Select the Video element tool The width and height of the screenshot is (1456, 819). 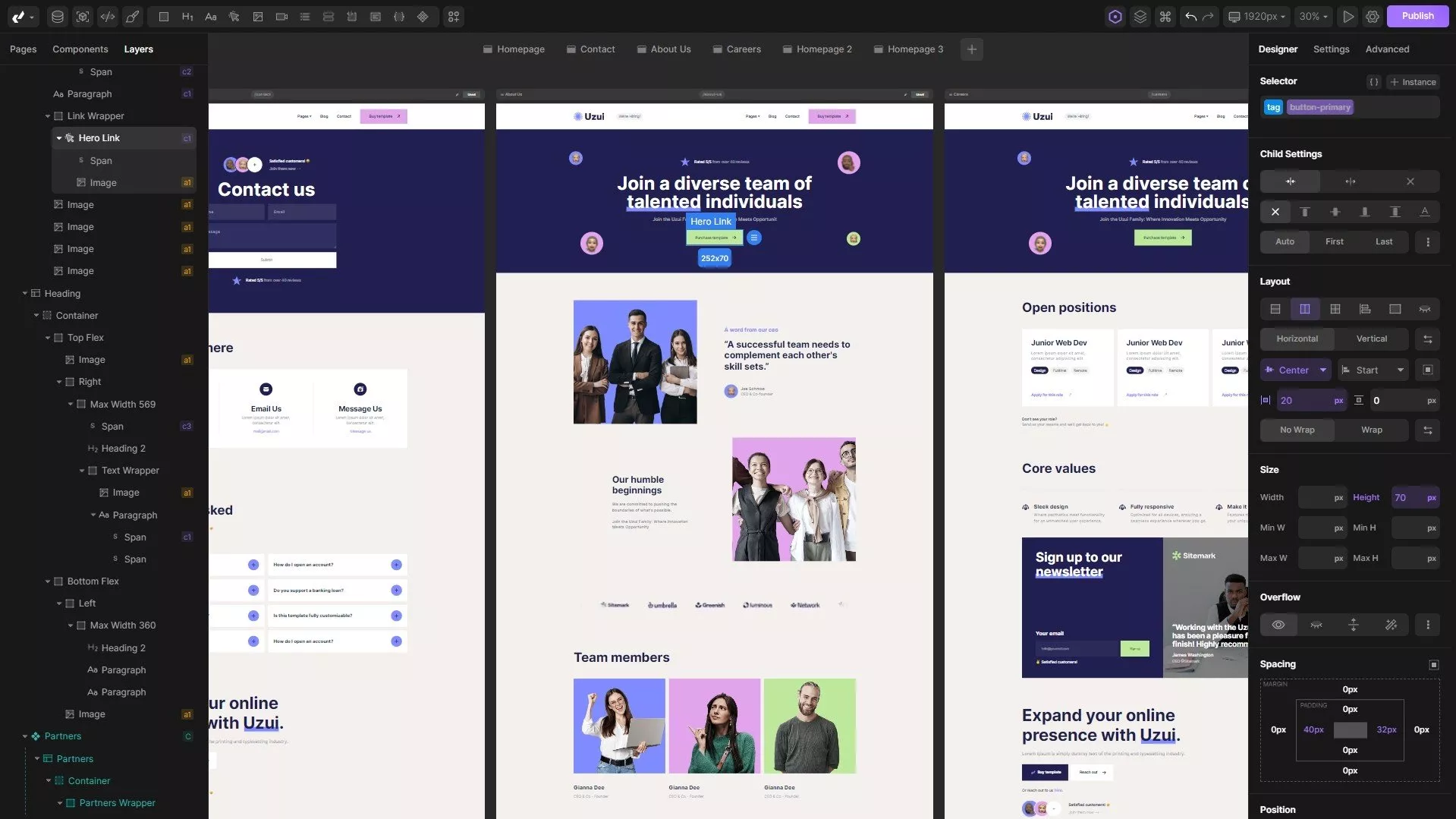pyautogui.click(x=281, y=17)
